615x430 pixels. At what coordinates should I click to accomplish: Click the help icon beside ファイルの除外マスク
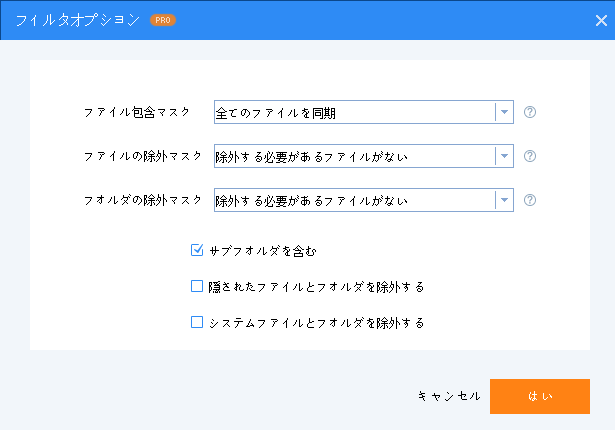(x=530, y=156)
